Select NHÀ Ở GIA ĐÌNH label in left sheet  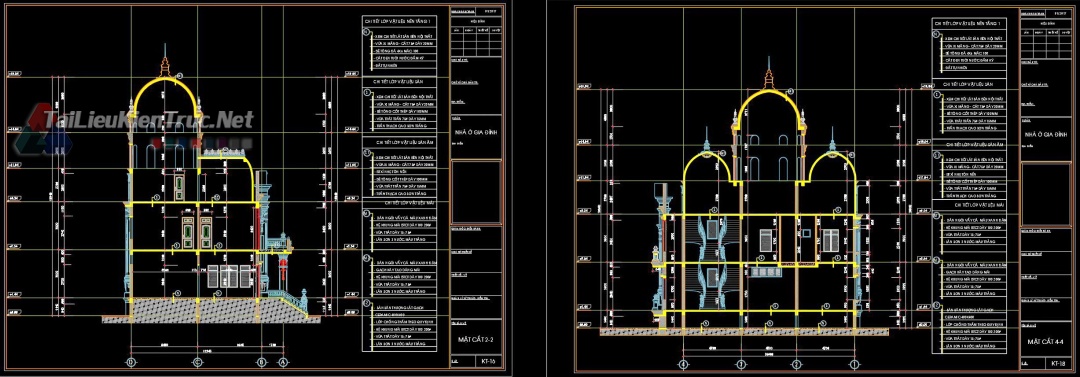point(476,130)
